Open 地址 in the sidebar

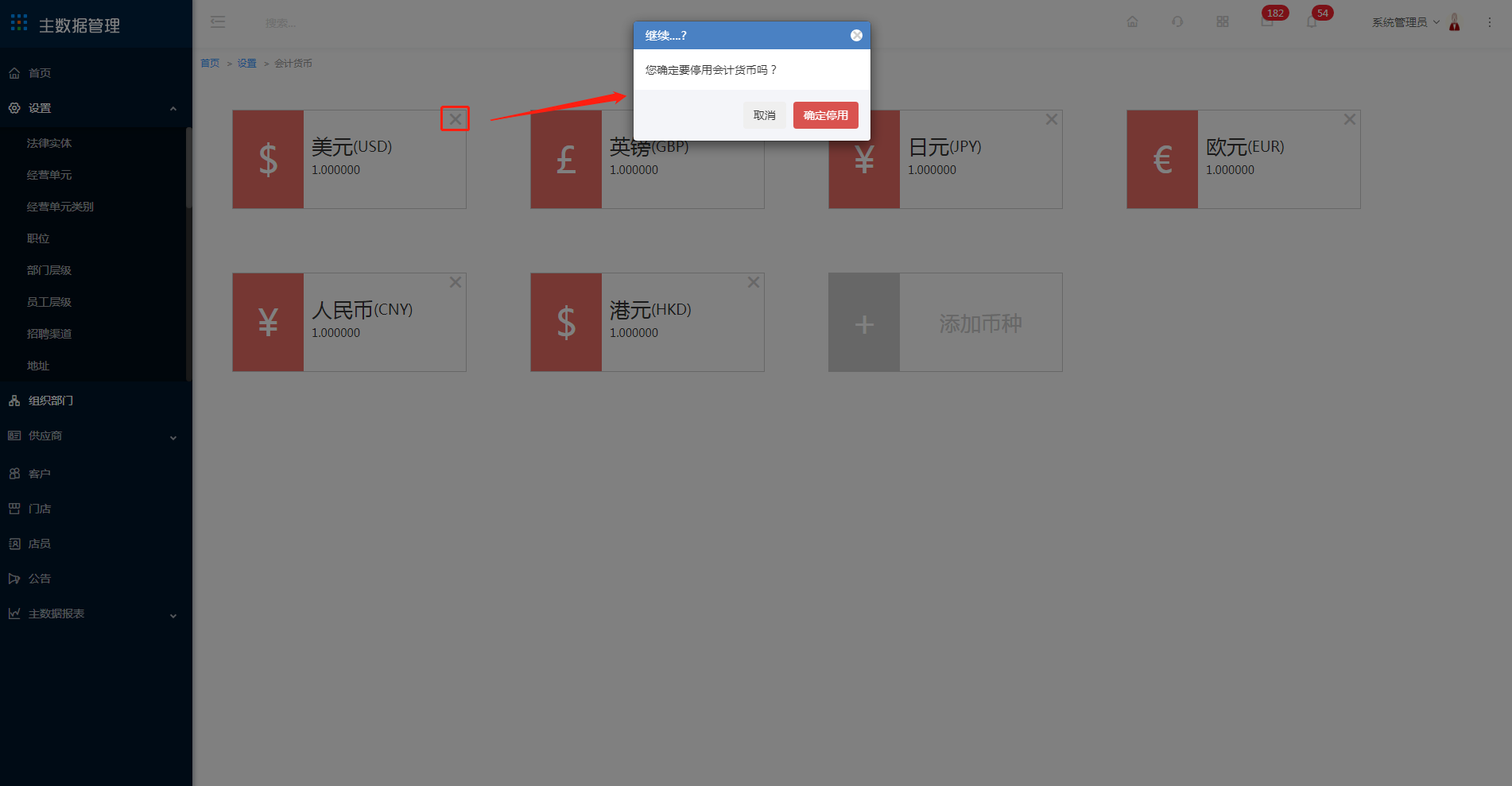(x=38, y=366)
